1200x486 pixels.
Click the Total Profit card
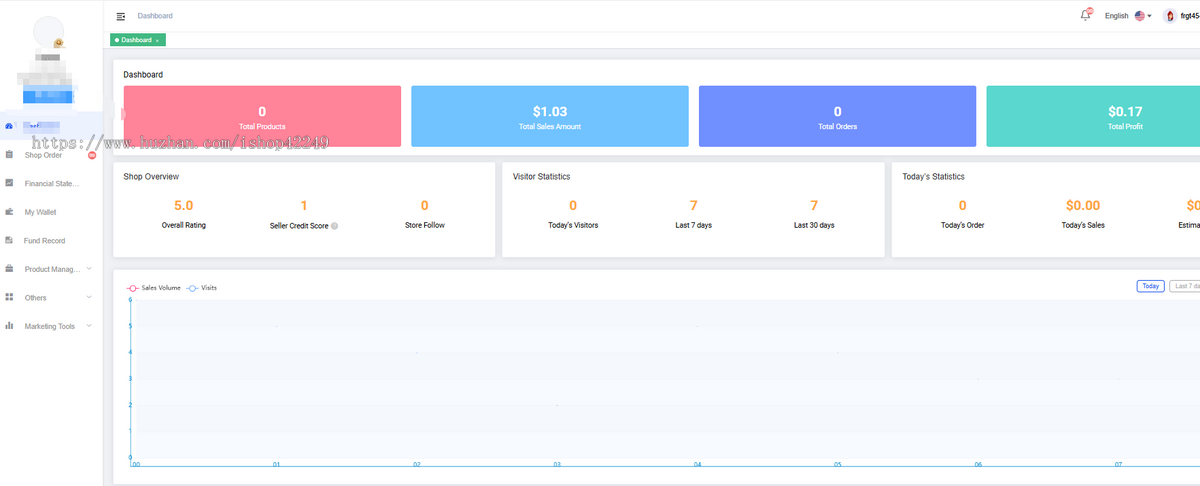click(x=1093, y=116)
